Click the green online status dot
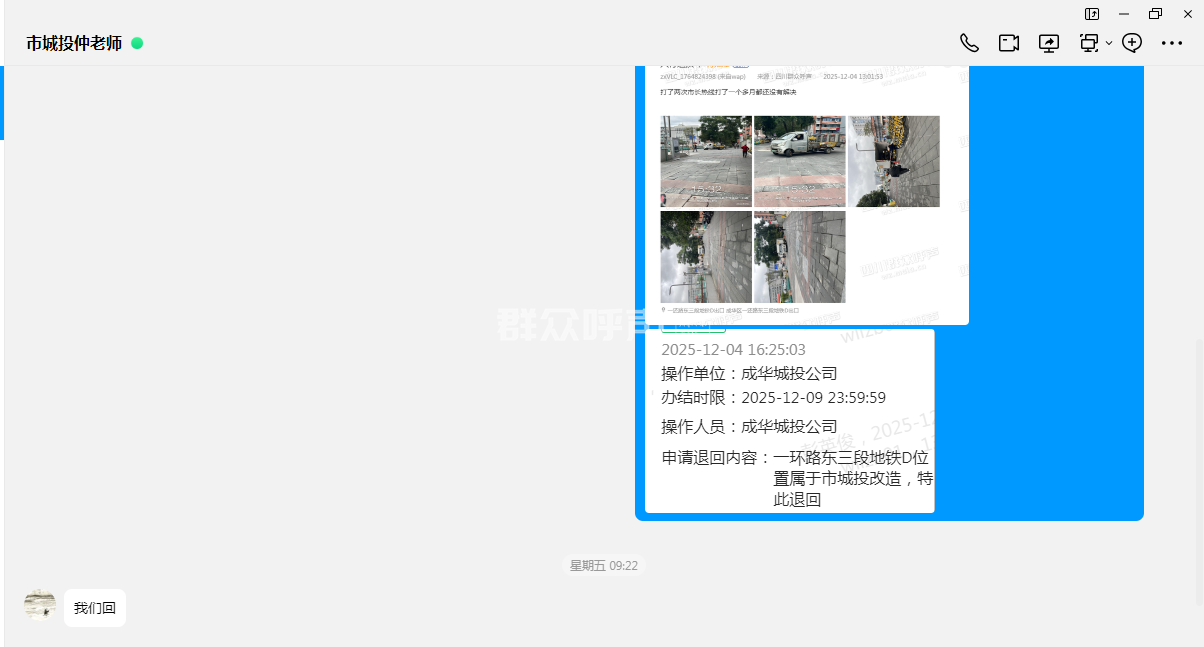Viewport: 1204px width, 647px height. coord(137,43)
